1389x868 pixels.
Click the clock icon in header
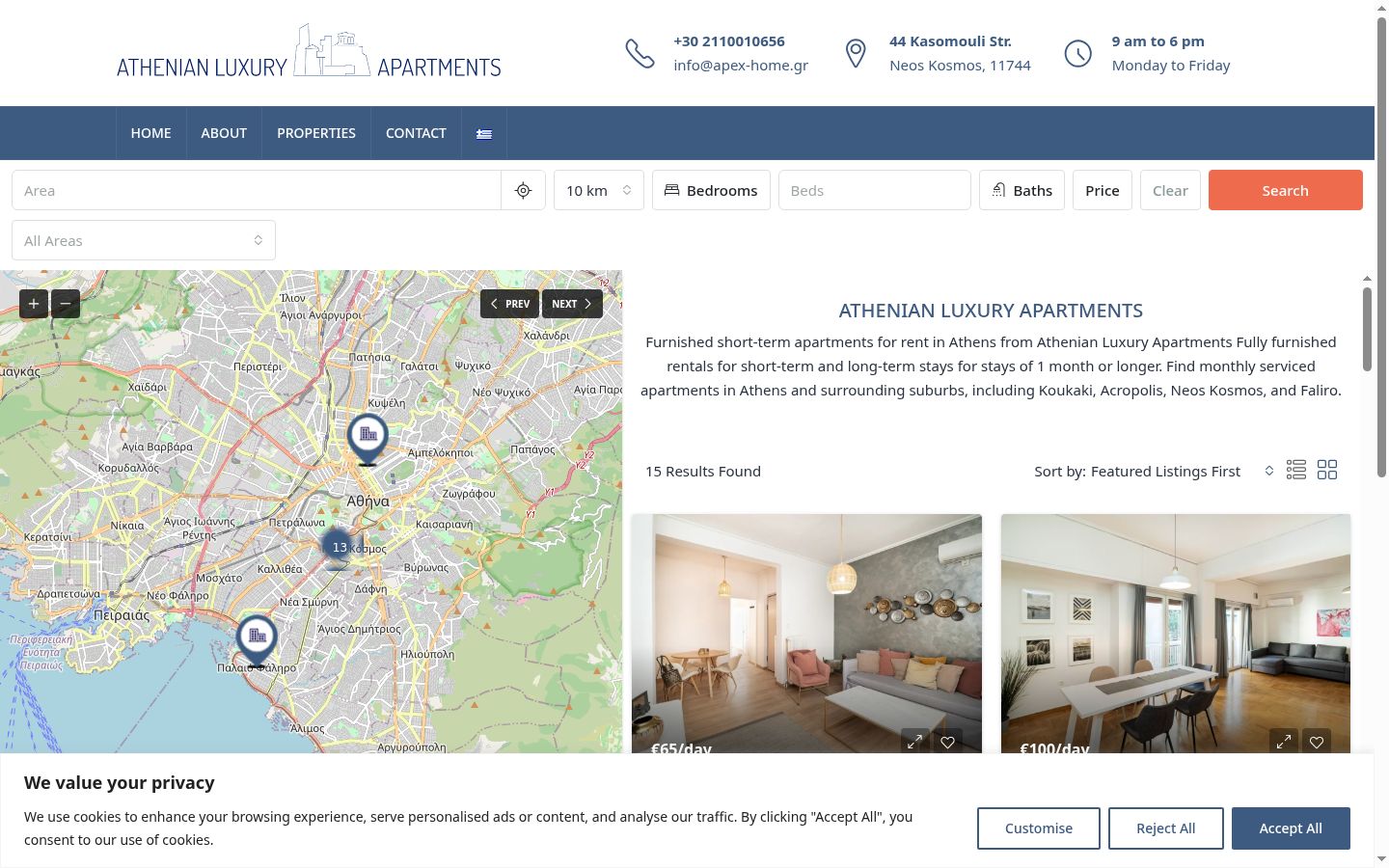[x=1077, y=53]
